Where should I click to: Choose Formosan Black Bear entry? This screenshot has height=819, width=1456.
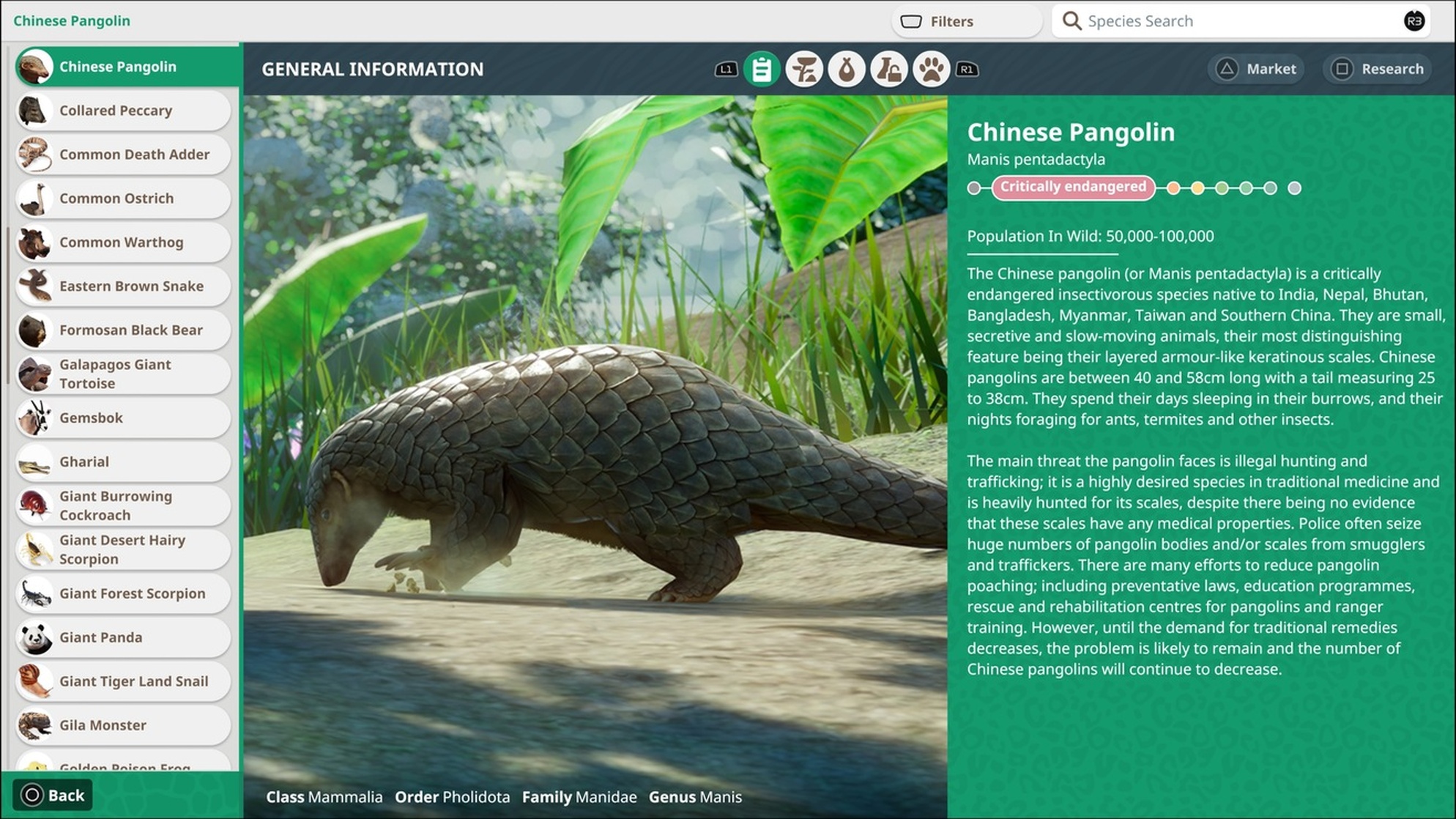[x=123, y=330]
